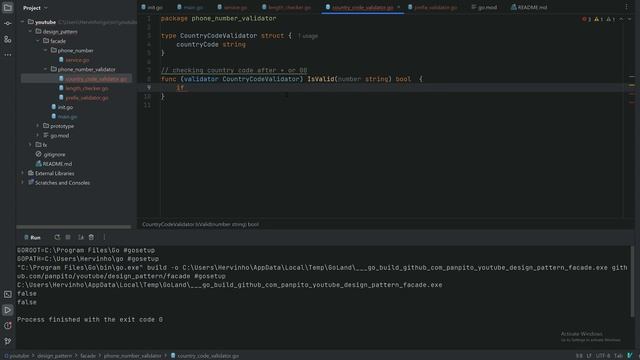Select the Run tab in bottom panel

tap(32, 237)
